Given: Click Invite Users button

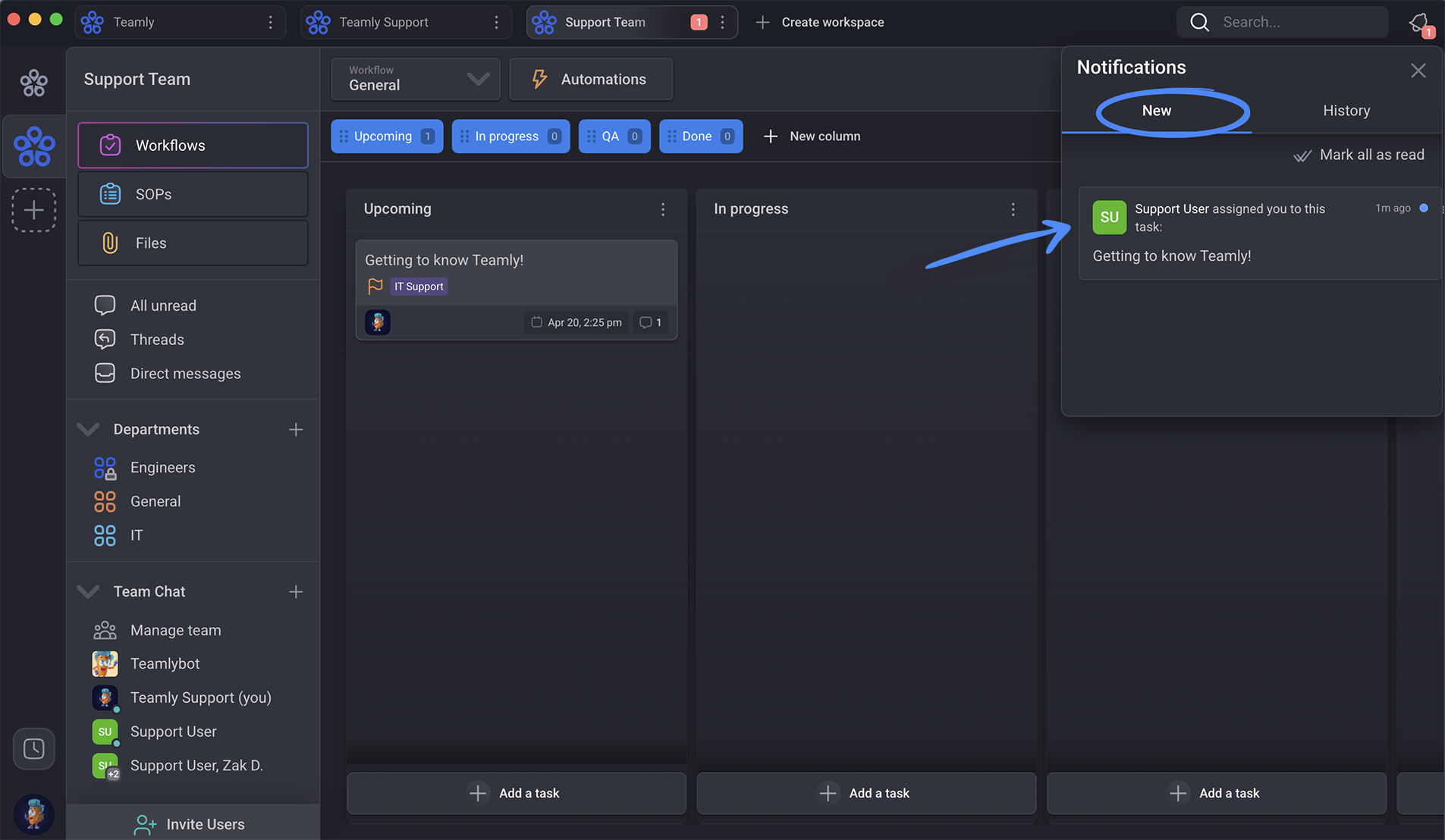Looking at the screenshot, I should point(193,824).
